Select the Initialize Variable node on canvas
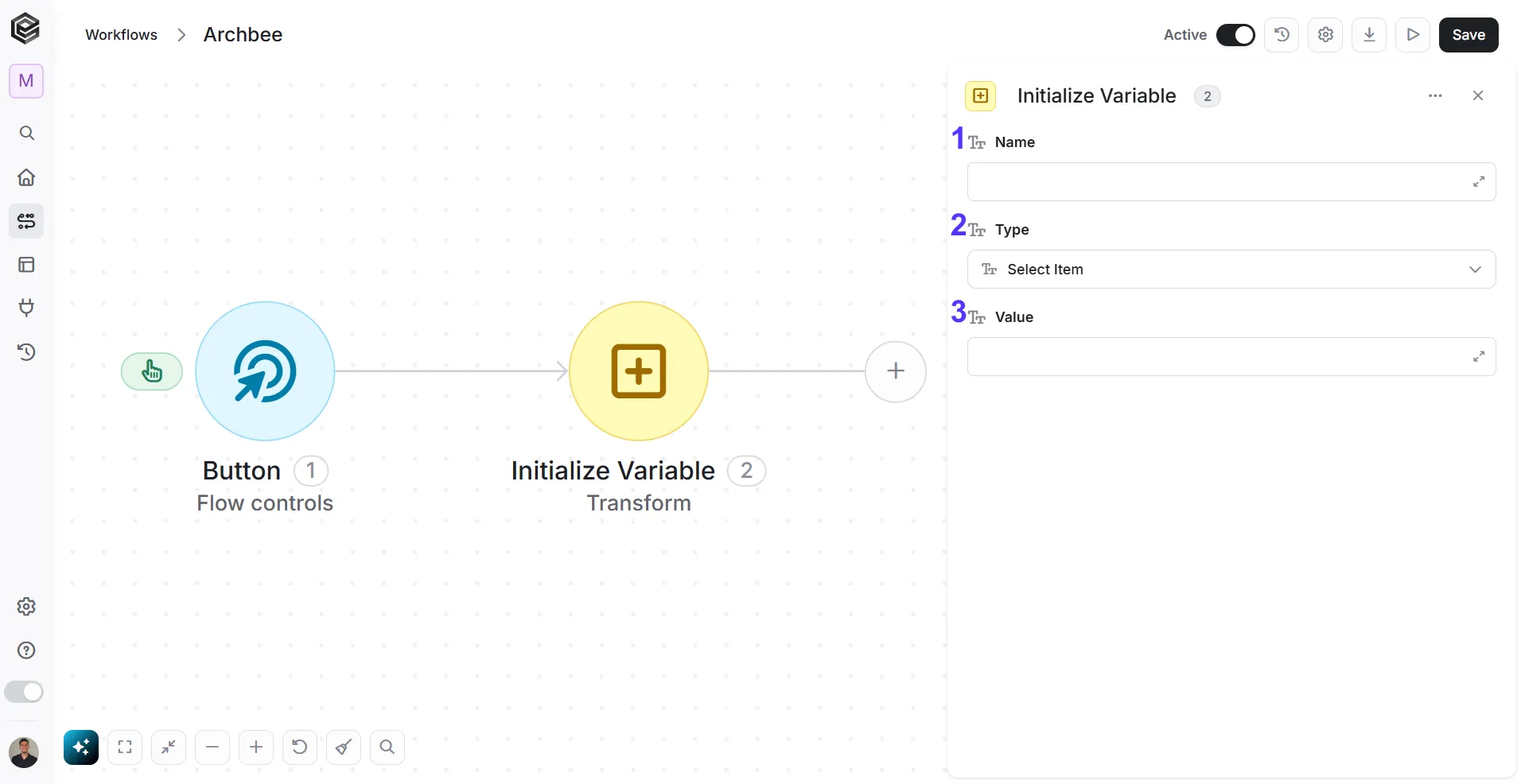This screenshot has height=784, width=1521. point(639,371)
